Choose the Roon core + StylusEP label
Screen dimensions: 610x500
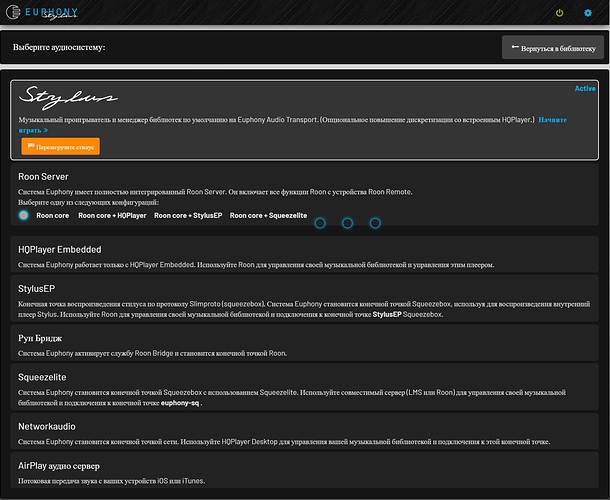click(188, 215)
